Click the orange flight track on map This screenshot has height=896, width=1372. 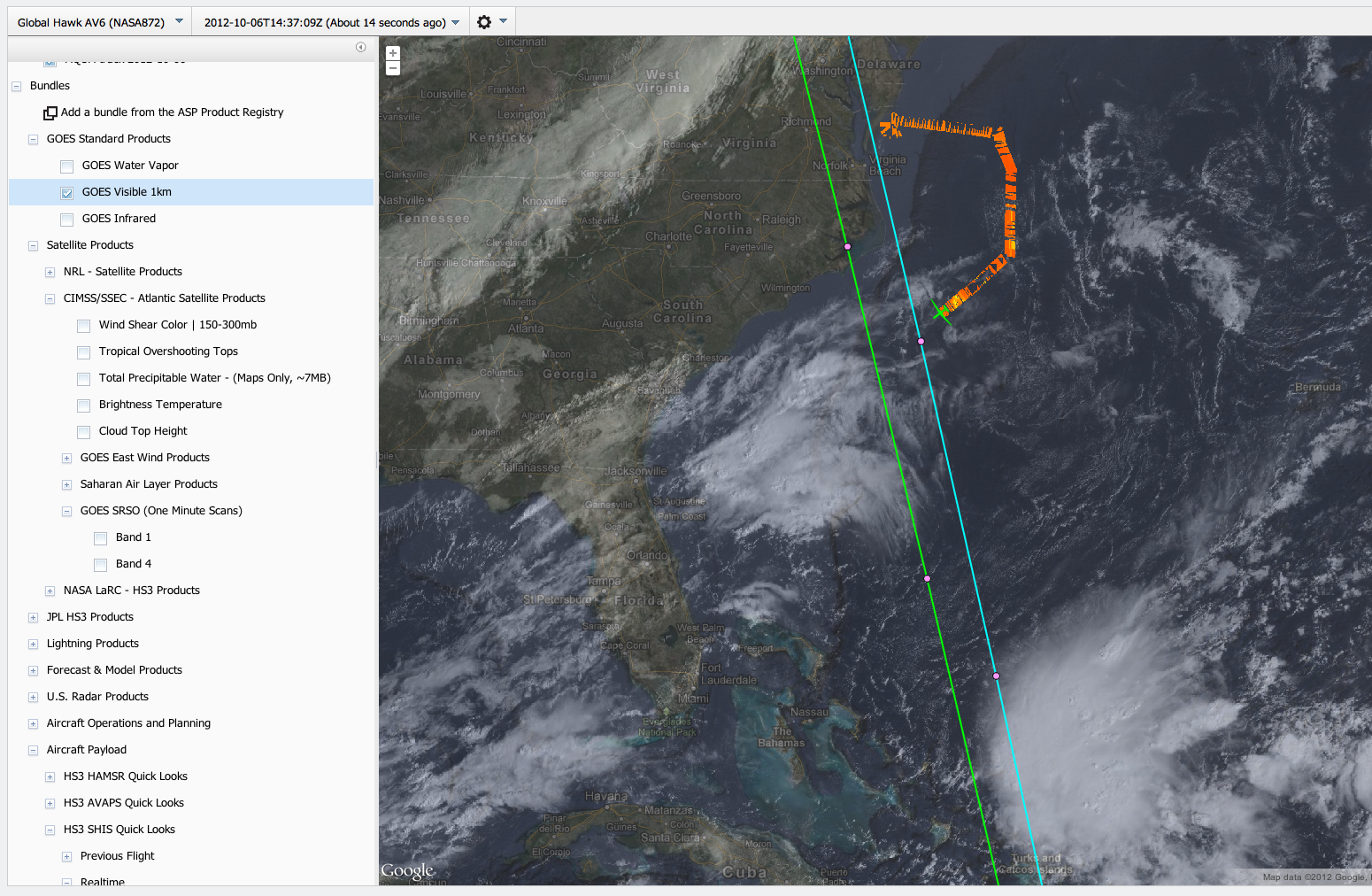coord(1009,204)
